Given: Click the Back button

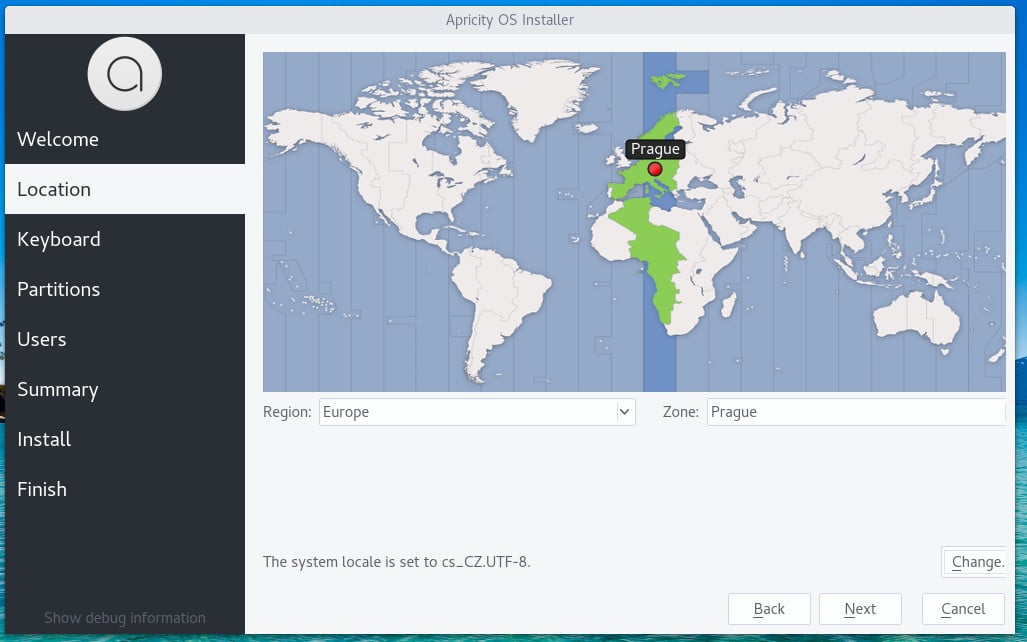Looking at the screenshot, I should pyautogui.click(x=769, y=609).
